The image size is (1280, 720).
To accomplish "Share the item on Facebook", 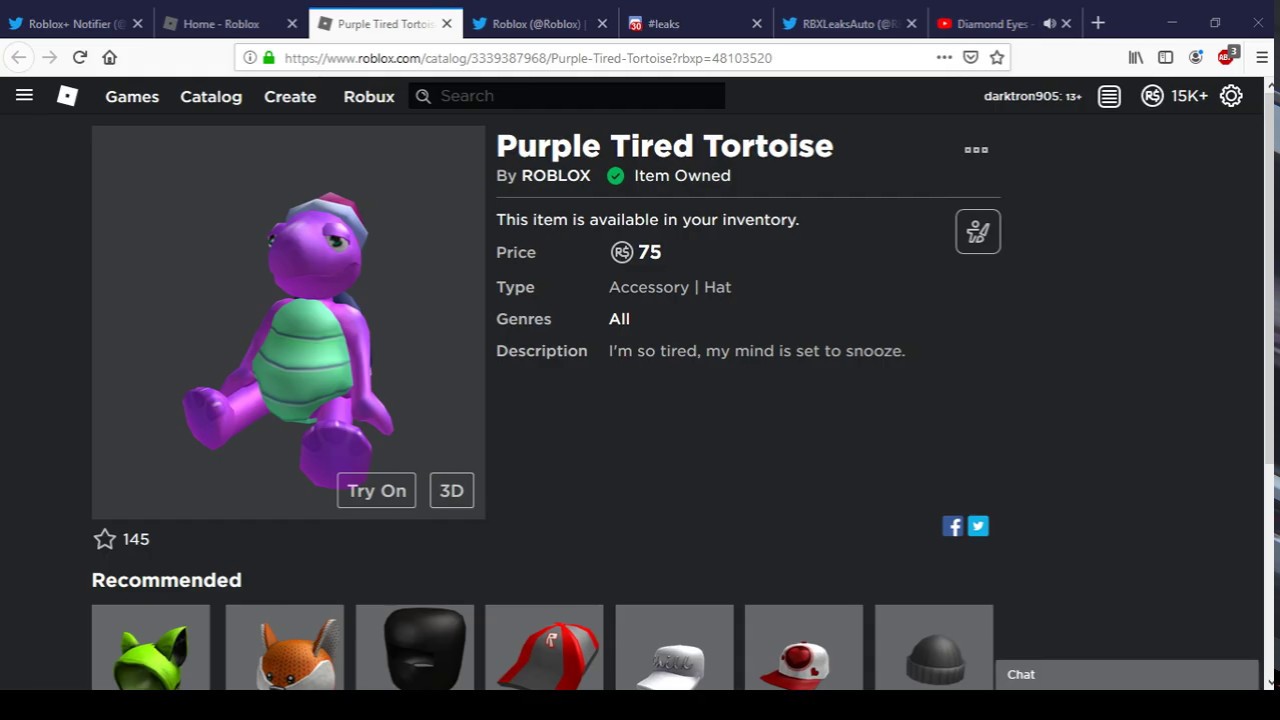I will pos(953,526).
